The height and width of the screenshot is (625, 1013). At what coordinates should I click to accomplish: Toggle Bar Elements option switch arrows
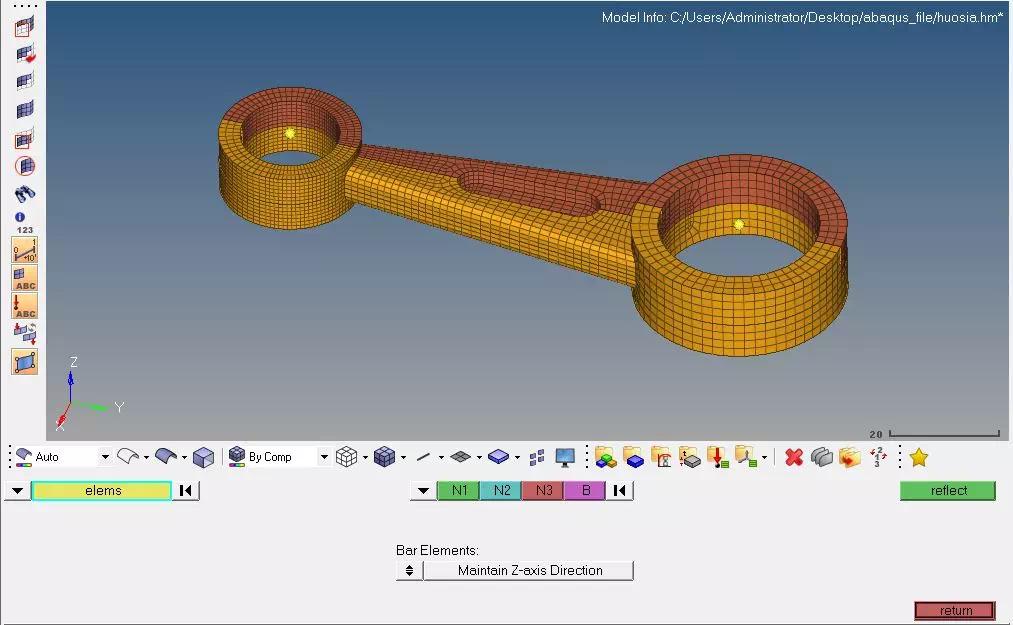click(409, 571)
